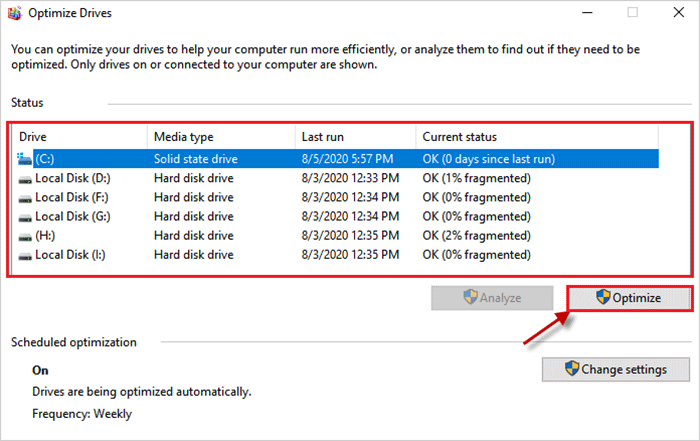Click the (H:) drive icon
700x441 pixels.
click(x=25, y=237)
